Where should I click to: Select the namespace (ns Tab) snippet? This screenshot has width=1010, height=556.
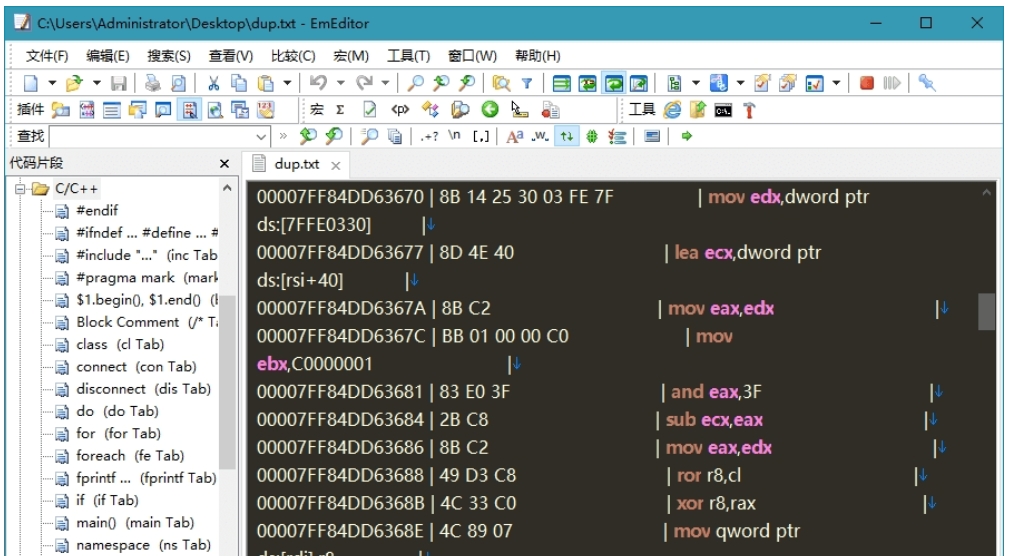coord(143,545)
